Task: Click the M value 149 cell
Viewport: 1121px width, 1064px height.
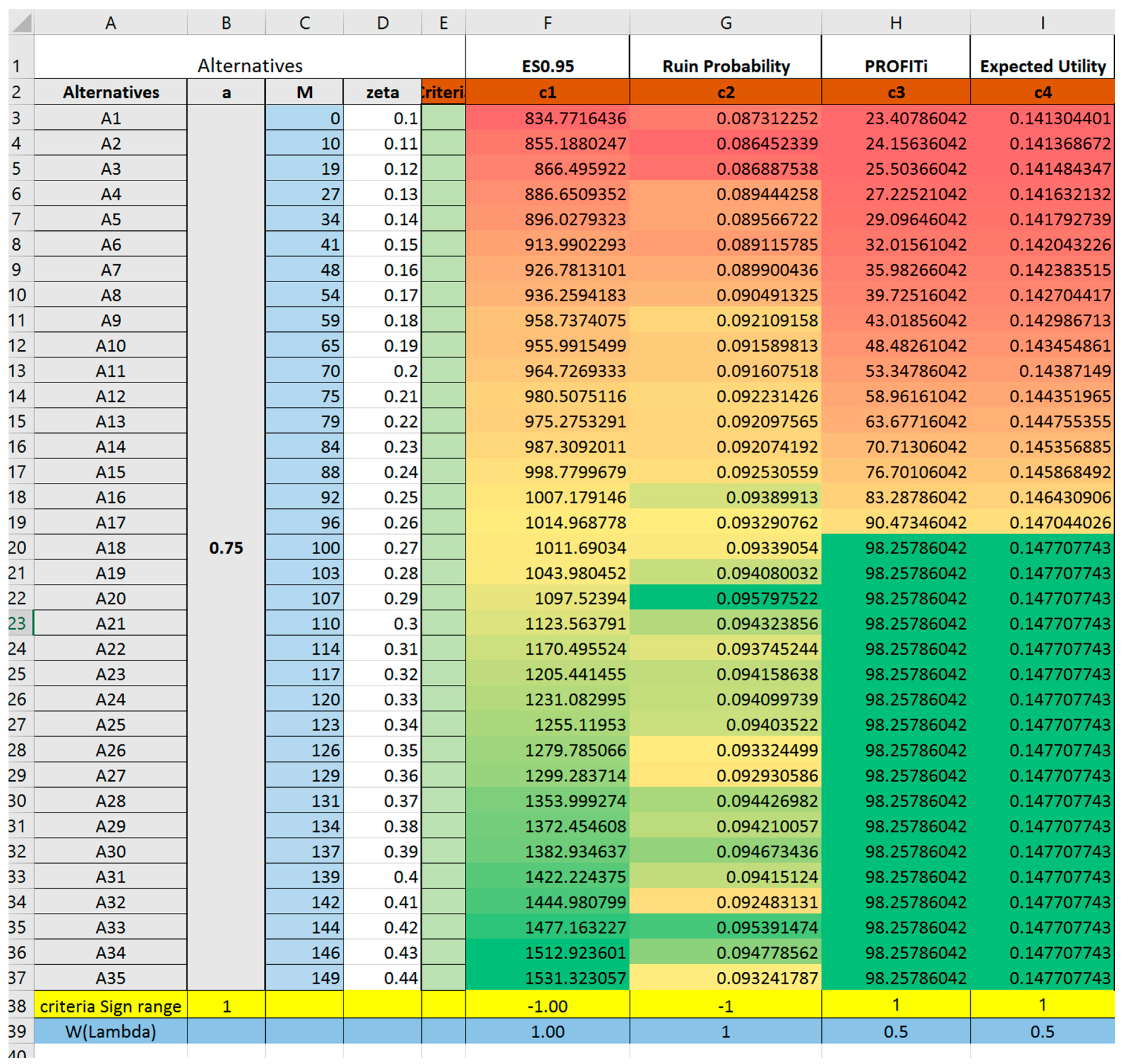Action: coord(304,978)
